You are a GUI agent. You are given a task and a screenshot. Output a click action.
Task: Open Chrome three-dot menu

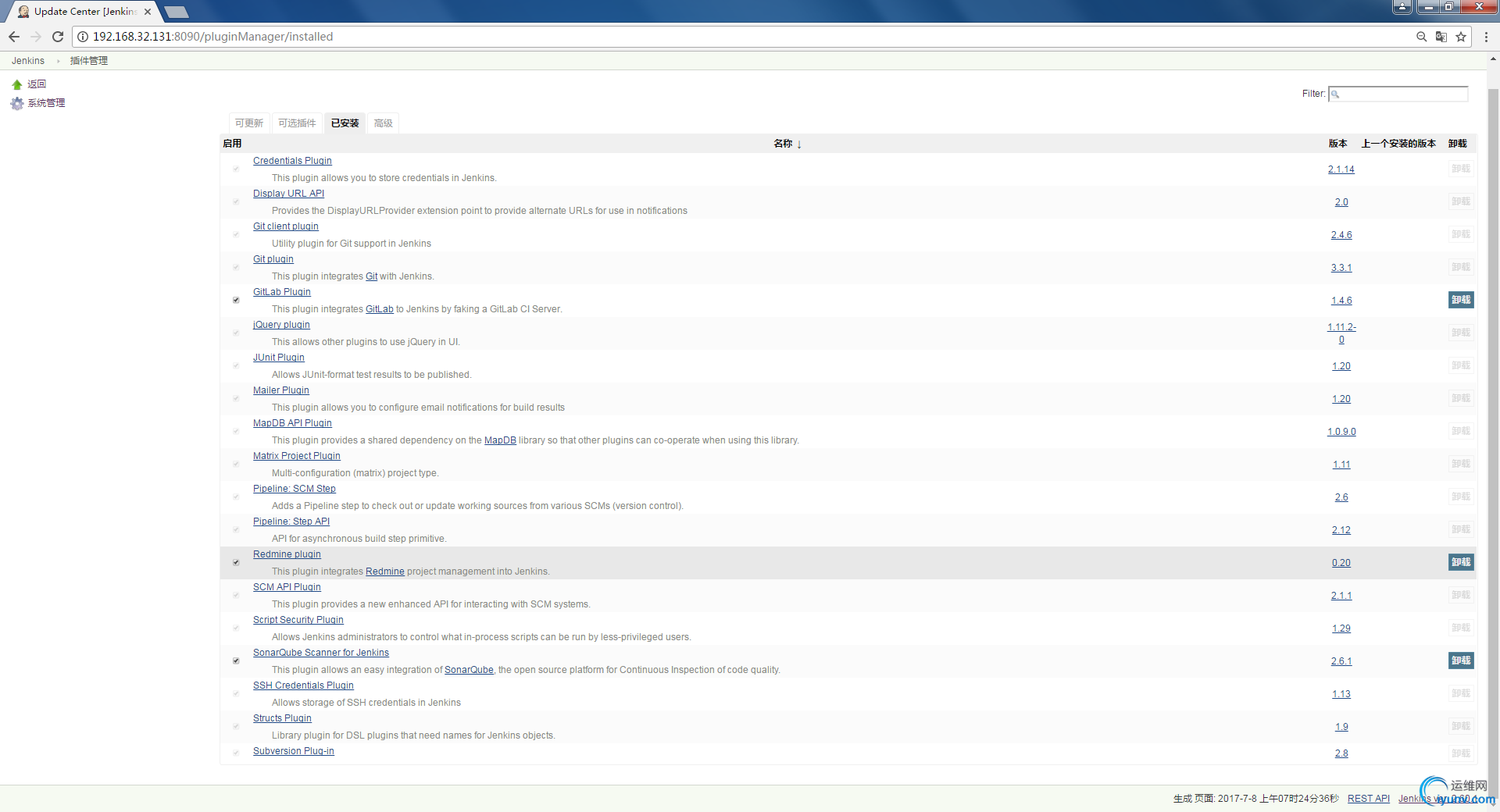[x=1486, y=37]
